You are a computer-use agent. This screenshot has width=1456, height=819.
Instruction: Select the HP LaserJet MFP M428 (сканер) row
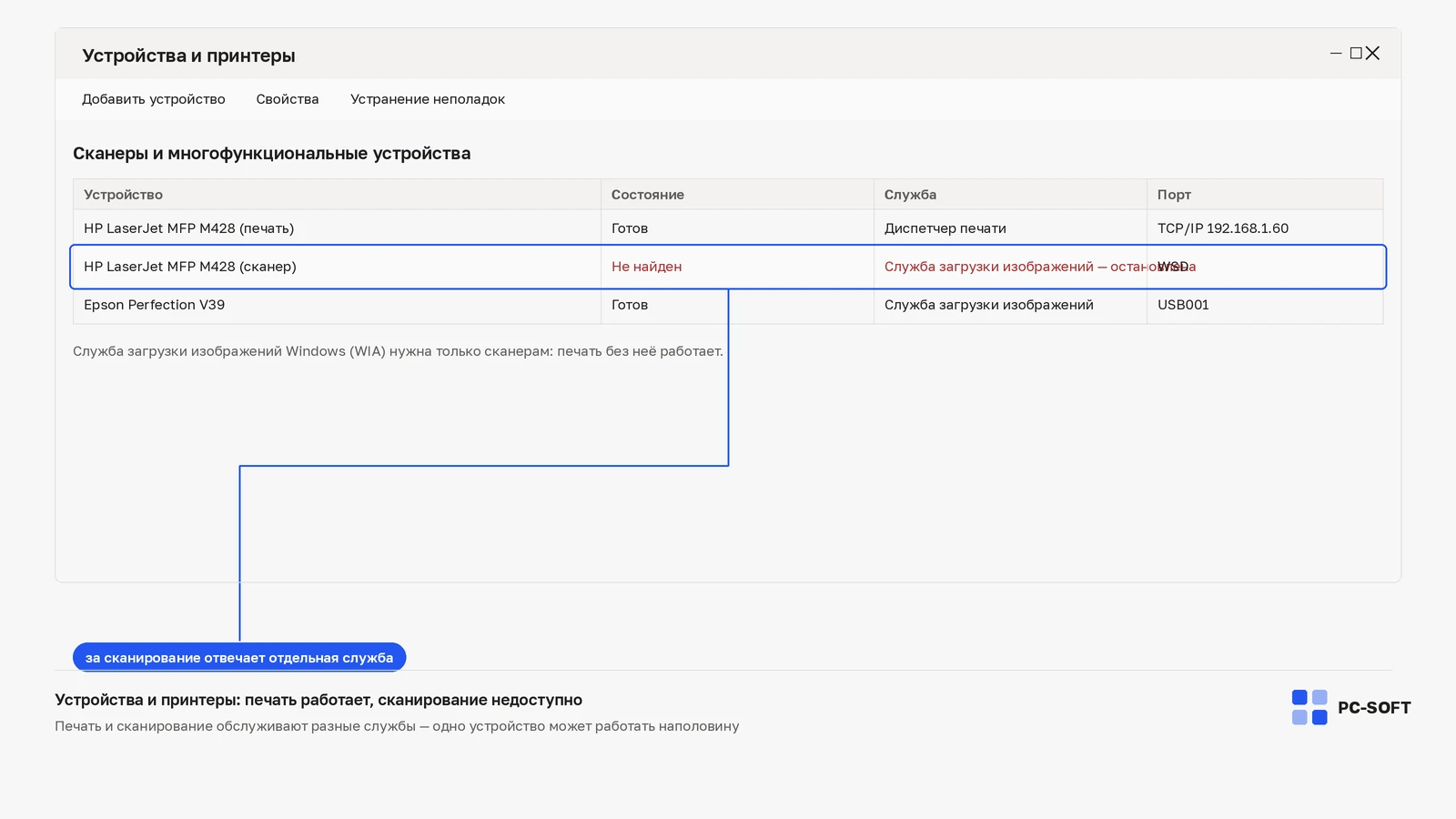(728, 267)
